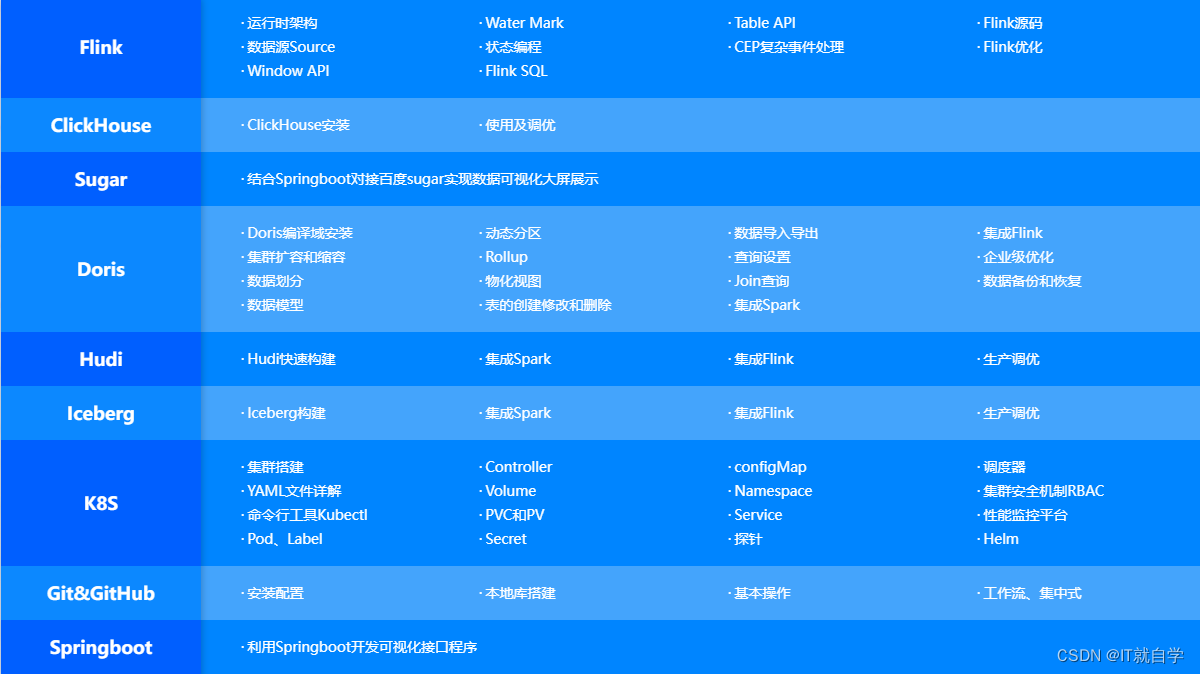The image size is (1200, 674).
Task: Click '集成Flink' in the Doris row
Action: pos(1013,233)
